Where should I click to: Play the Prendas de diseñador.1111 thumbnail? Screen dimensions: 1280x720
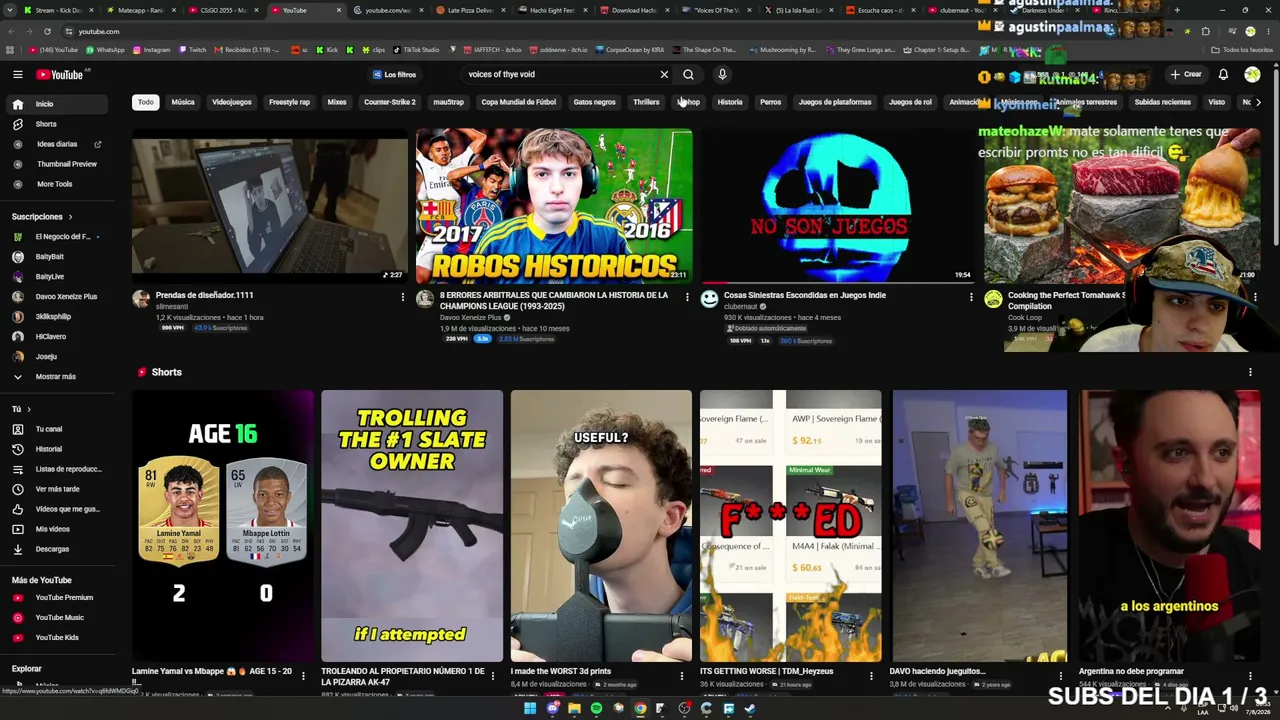[x=270, y=206]
